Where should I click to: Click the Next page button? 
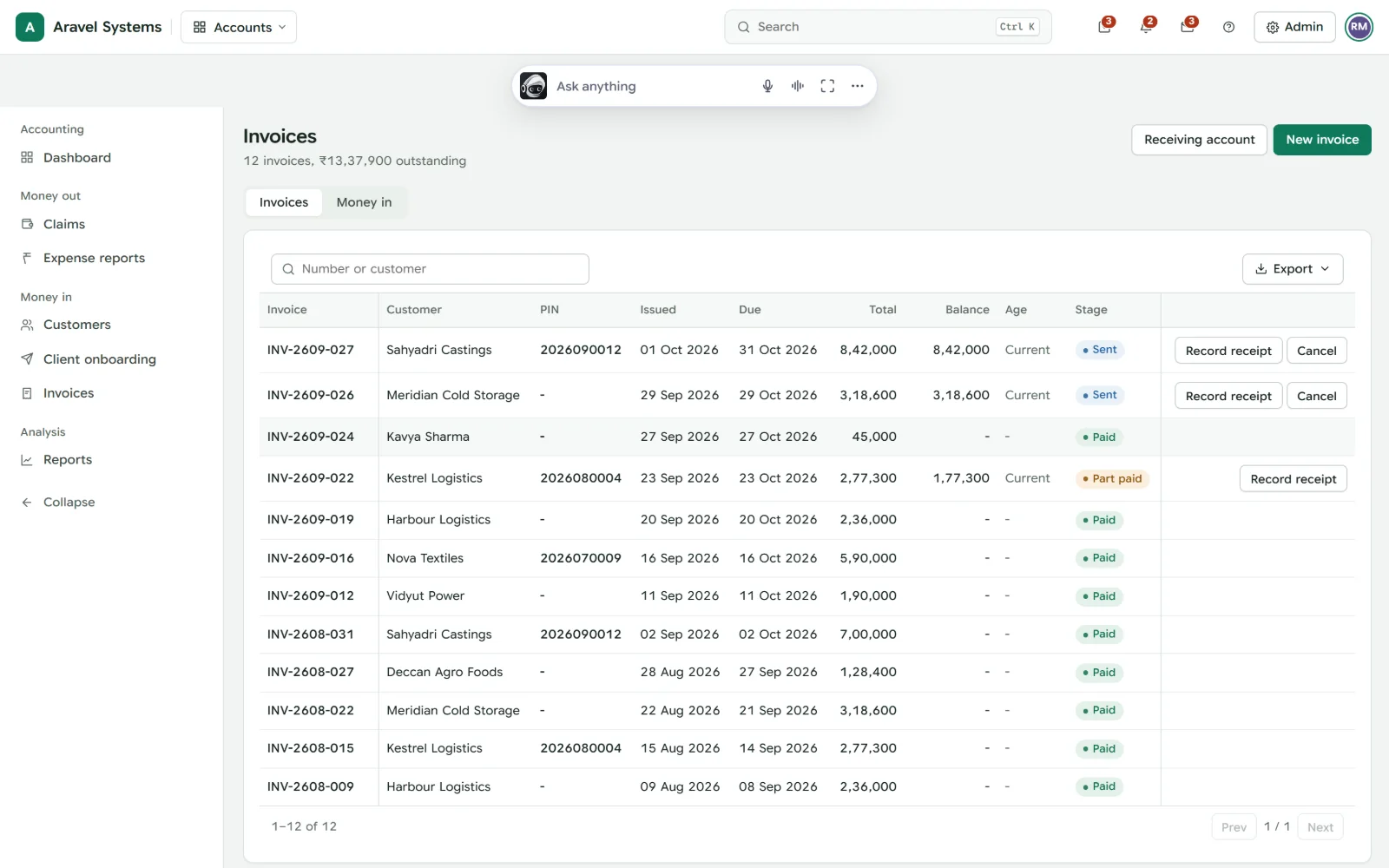1320,827
